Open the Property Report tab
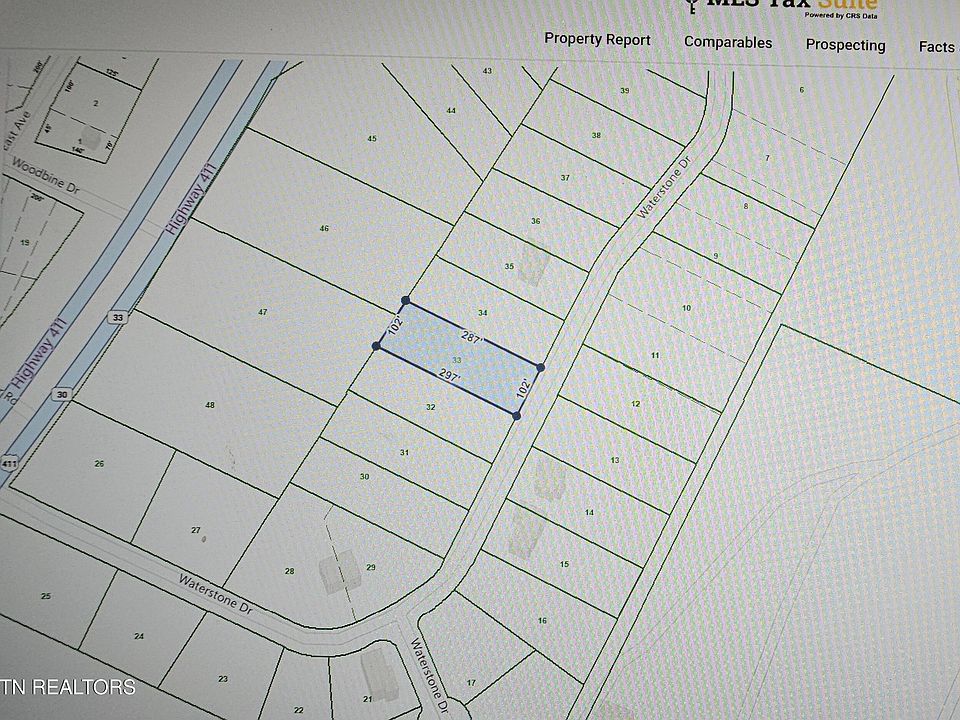The height and width of the screenshot is (720, 960). tap(597, 39)
